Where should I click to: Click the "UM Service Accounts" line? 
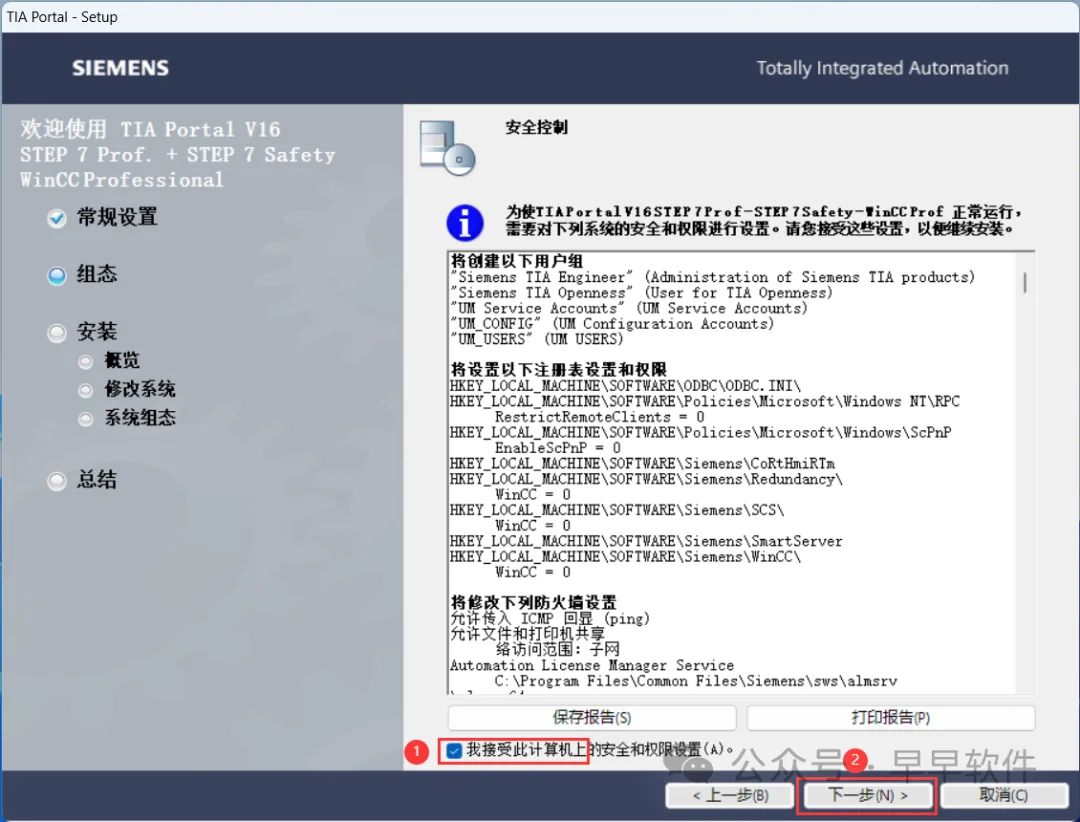[x=628, y=308]
